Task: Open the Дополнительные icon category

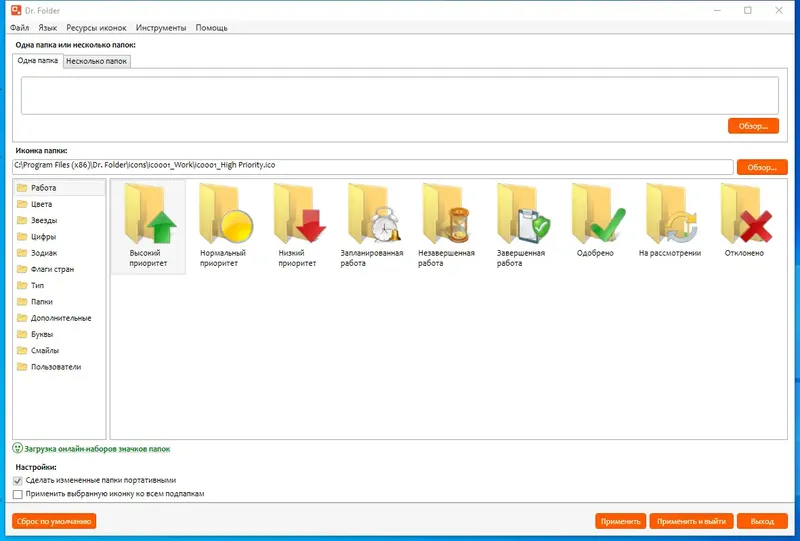Action: [59, 318]
